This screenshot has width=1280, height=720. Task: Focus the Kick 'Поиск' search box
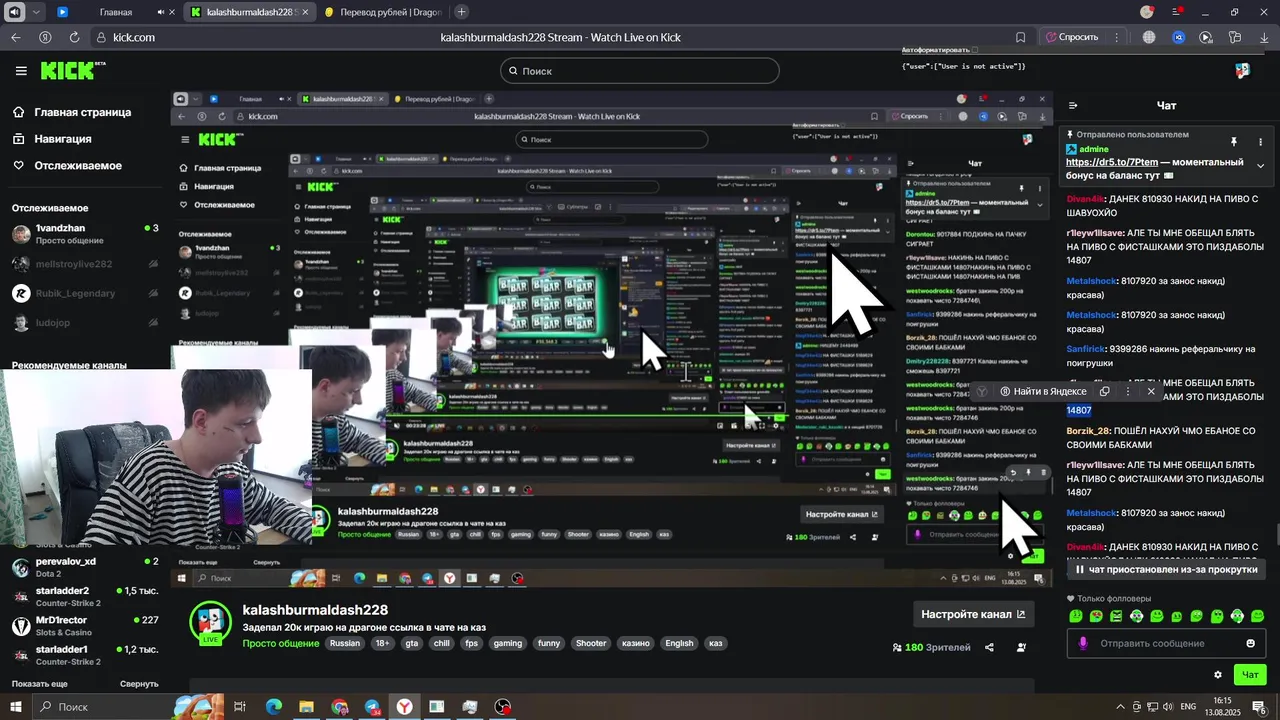(x=640, y=71)
